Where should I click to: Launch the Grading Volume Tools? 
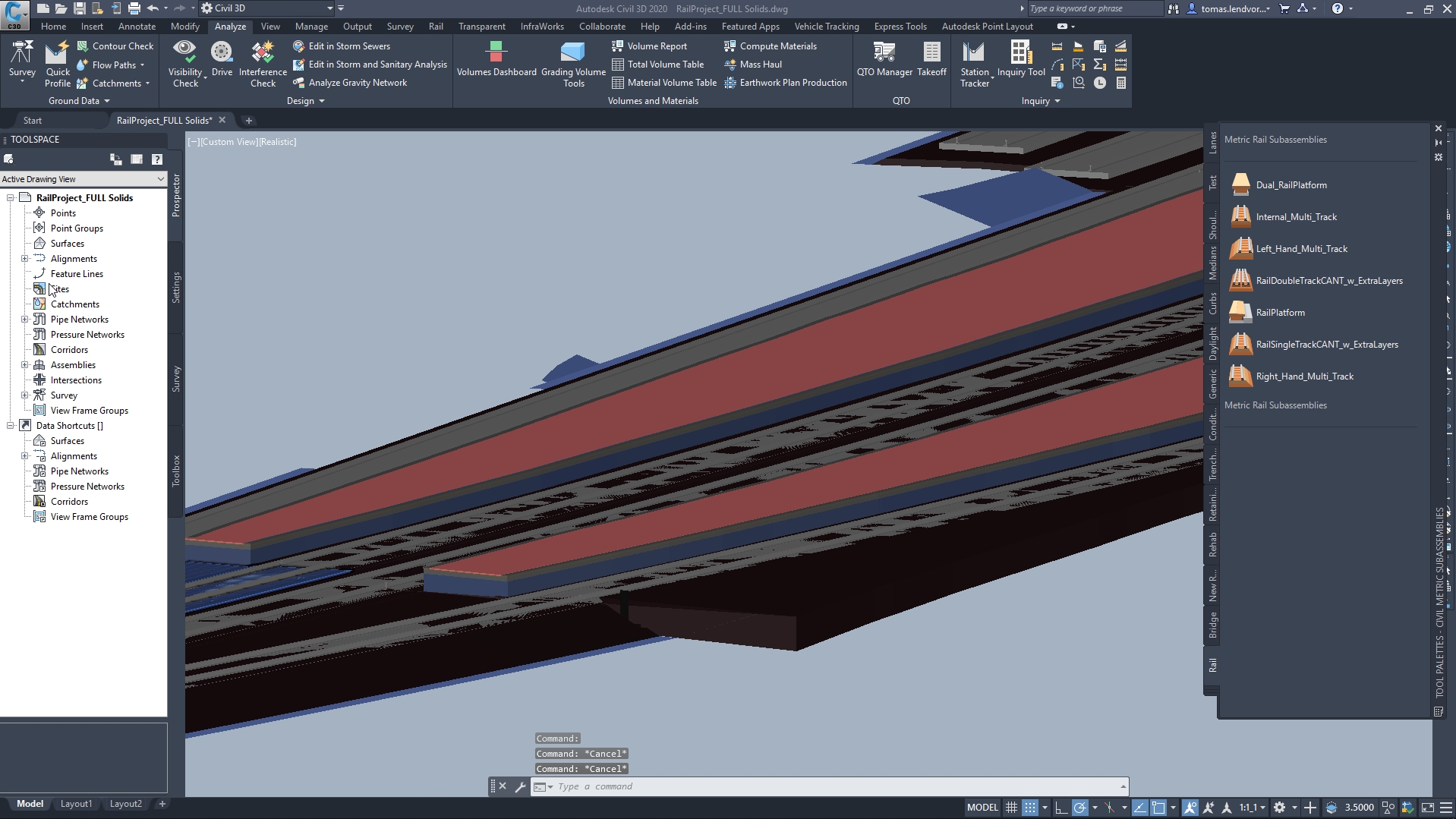coord(573,64)
